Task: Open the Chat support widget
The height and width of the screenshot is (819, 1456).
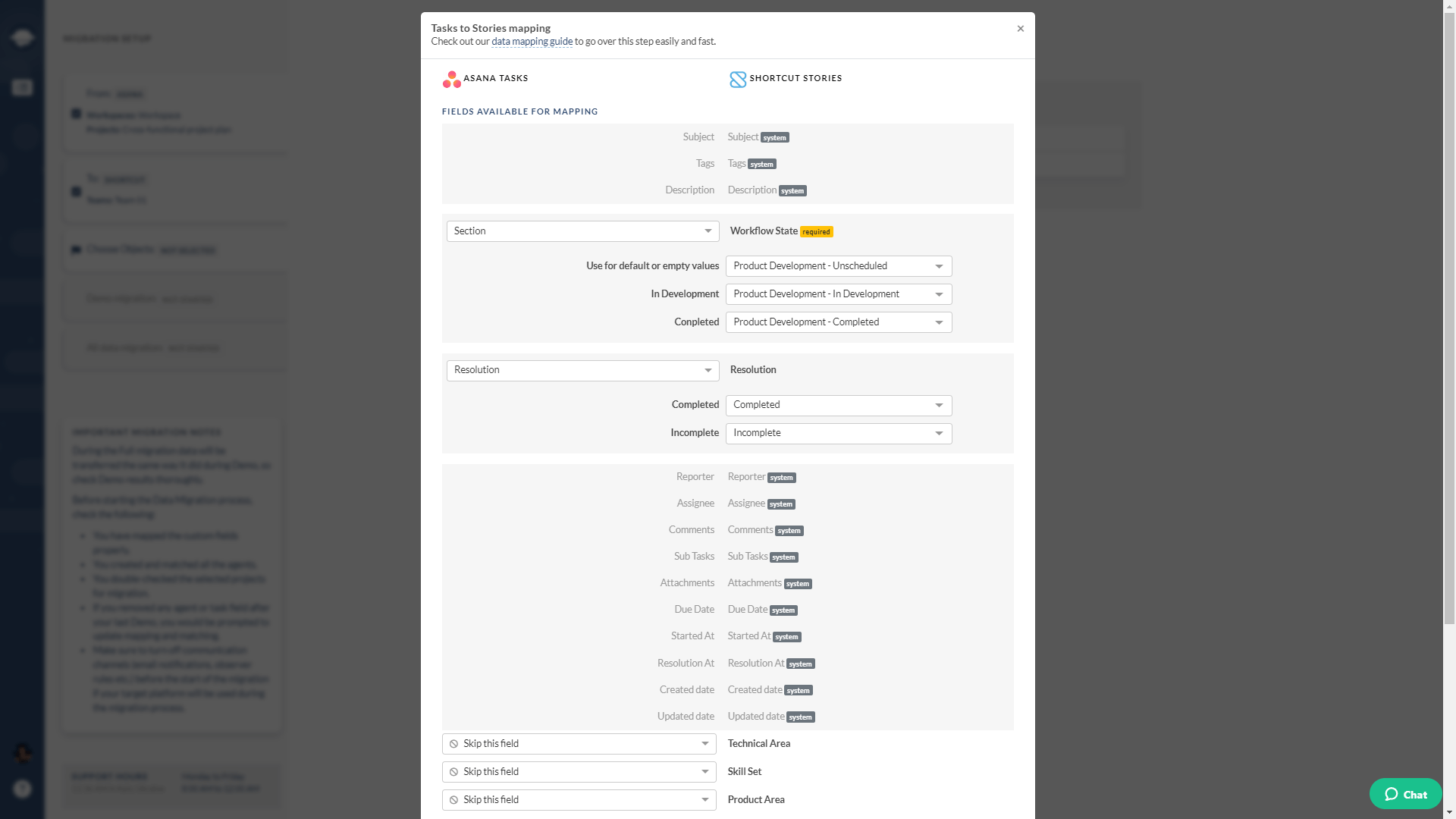Action: pyautogui.click(x=1405, y=794)
